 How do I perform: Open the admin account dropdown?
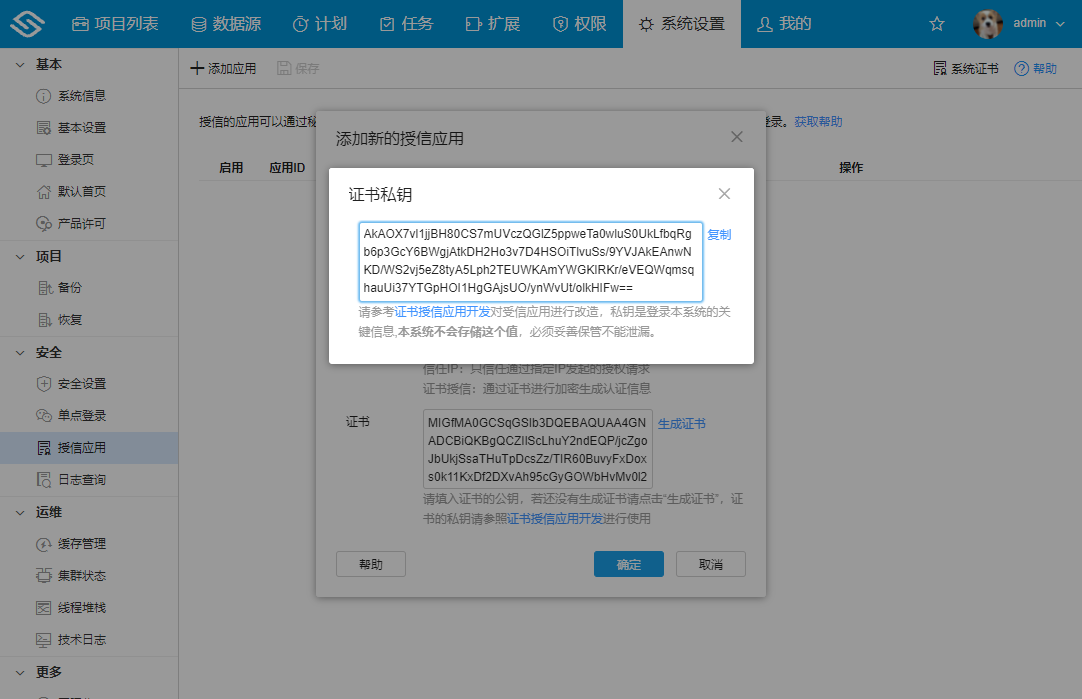[1032, 22]
